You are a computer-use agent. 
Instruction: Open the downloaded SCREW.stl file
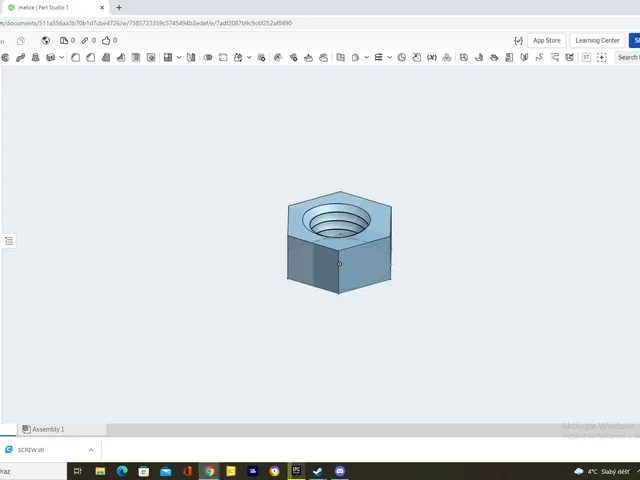(x=31, y=450)
